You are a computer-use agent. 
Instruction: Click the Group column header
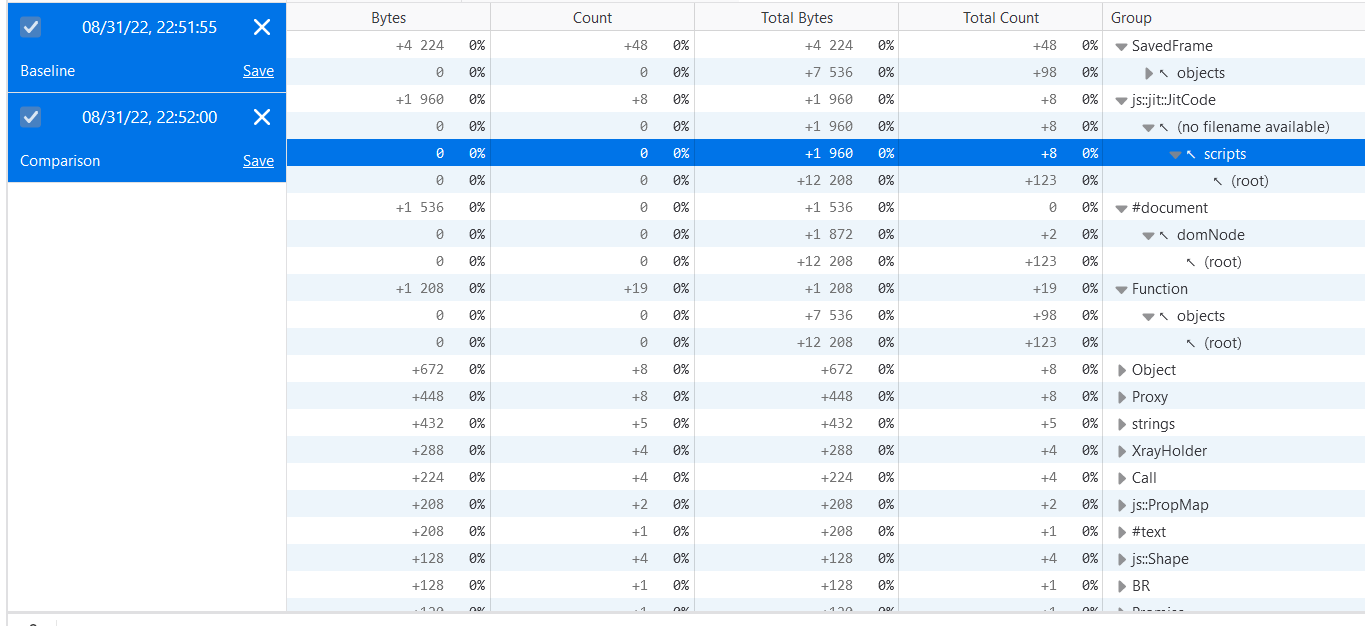pos(1234,18)
